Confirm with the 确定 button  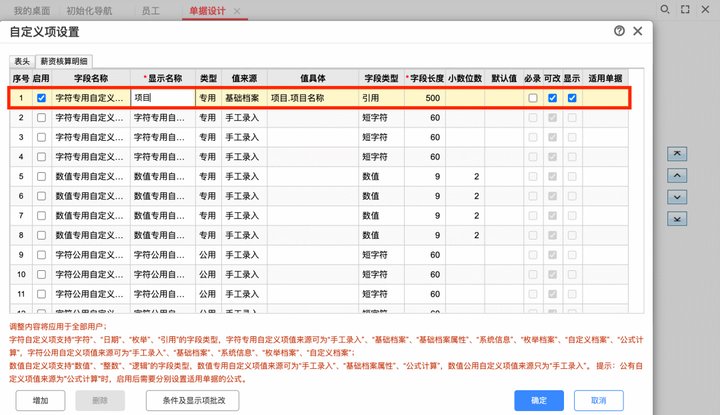pos(539,400)
